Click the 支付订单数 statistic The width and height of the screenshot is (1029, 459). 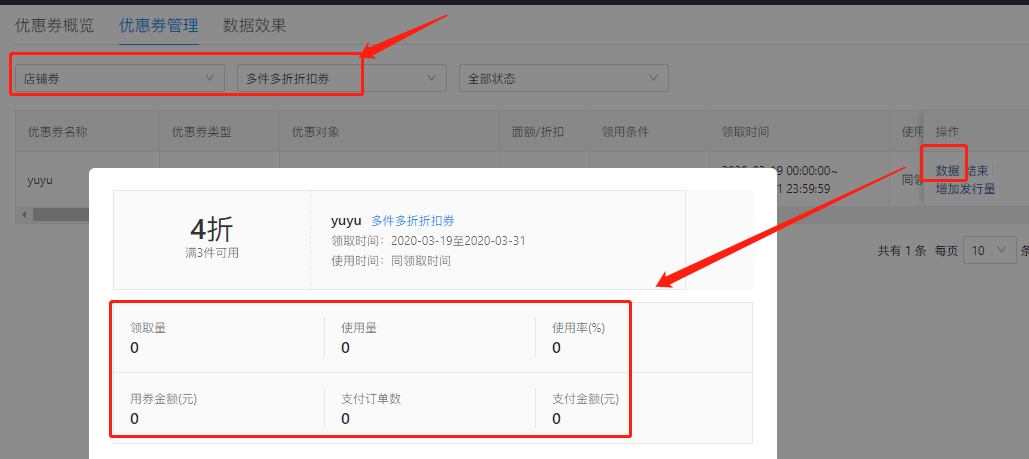coord(371,408)
